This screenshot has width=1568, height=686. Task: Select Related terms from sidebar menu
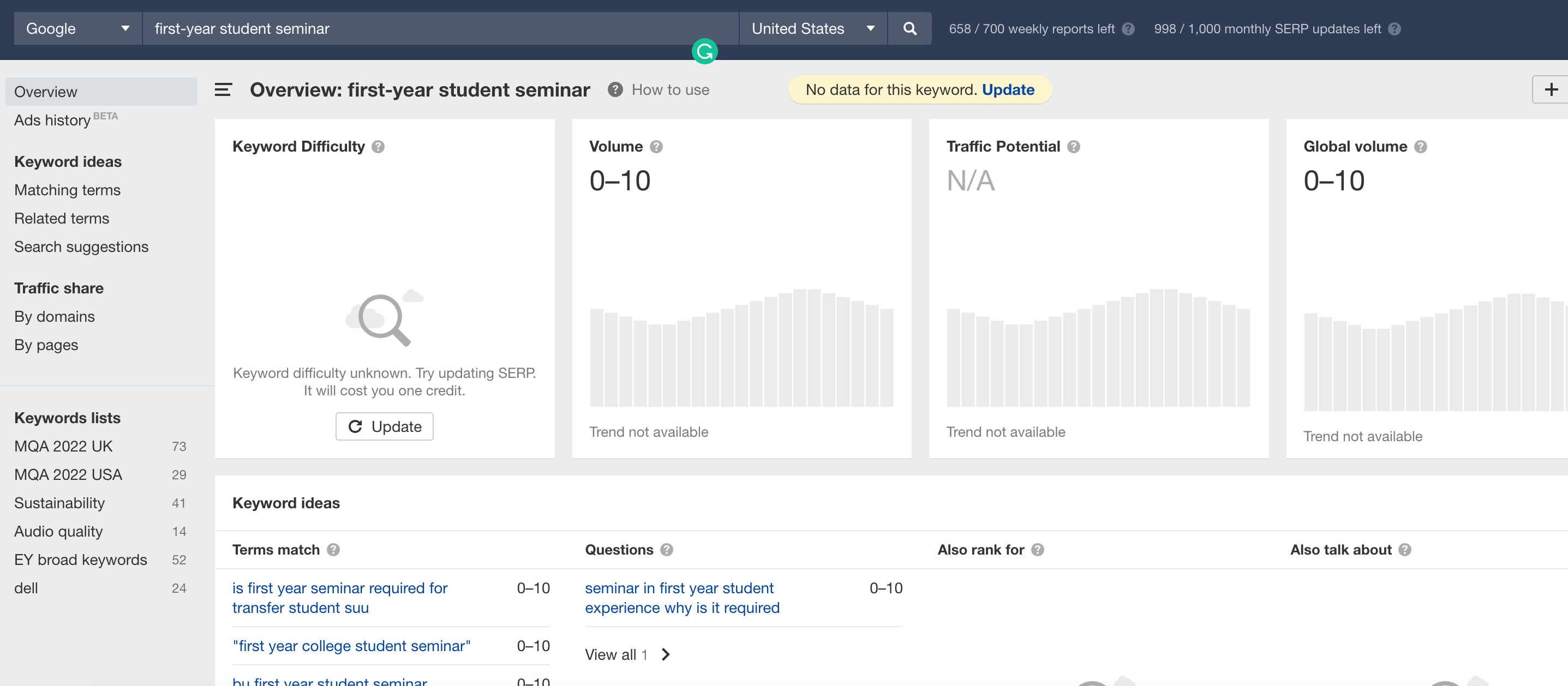pyautogui.click(x=62, y=218)
